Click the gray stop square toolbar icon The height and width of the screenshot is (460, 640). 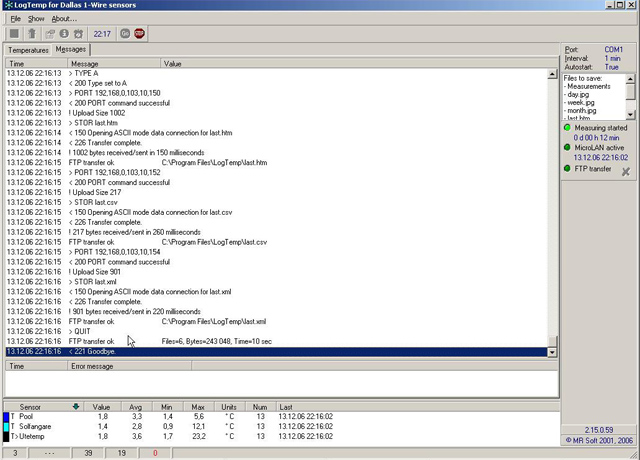pyautogui.click(x=14, y=33)
